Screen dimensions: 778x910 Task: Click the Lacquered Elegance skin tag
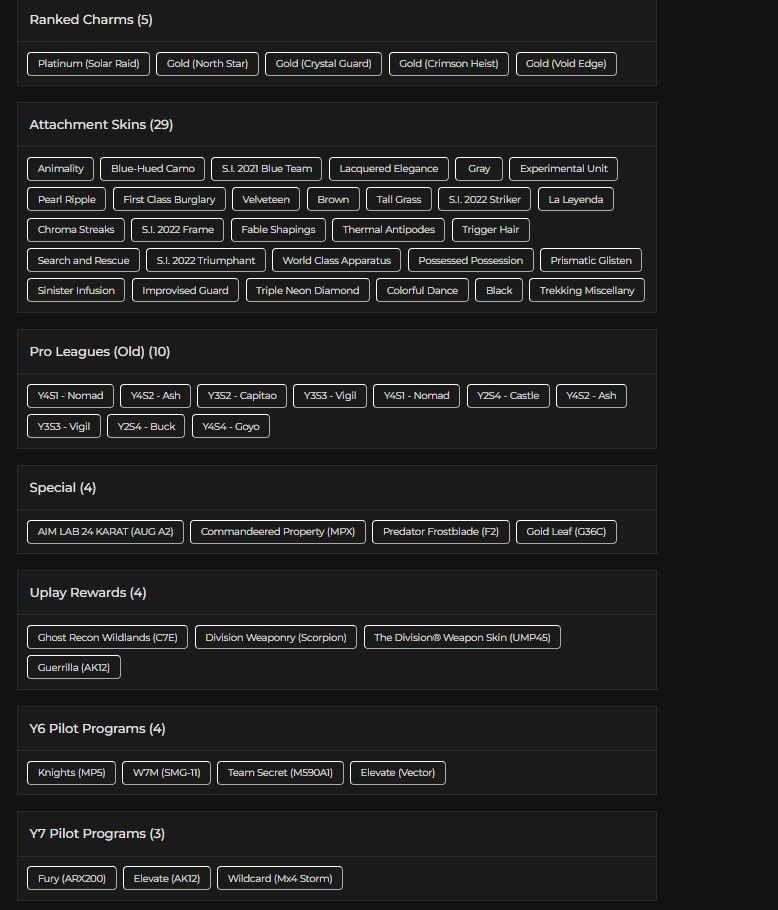(x=389, y=169)
